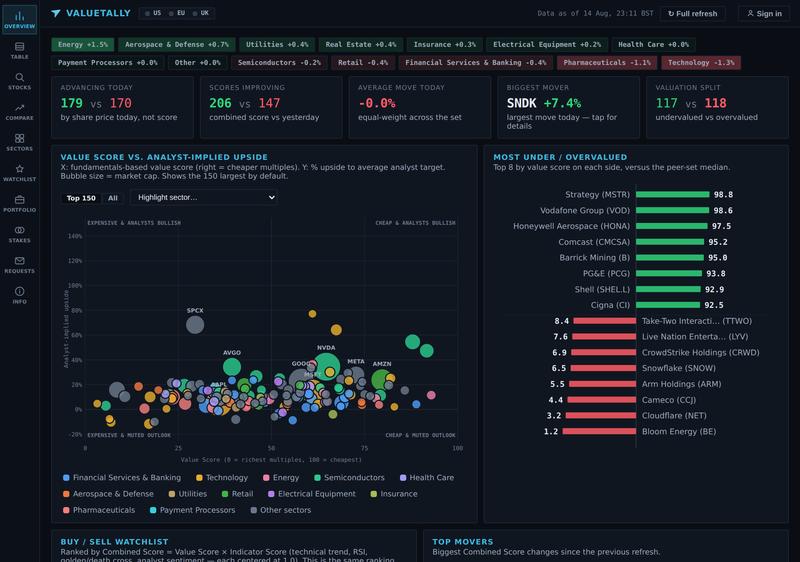800x562 pixels.
Task: Select the Semiconductors -0.2% chip
Action: tap(279, 63)
